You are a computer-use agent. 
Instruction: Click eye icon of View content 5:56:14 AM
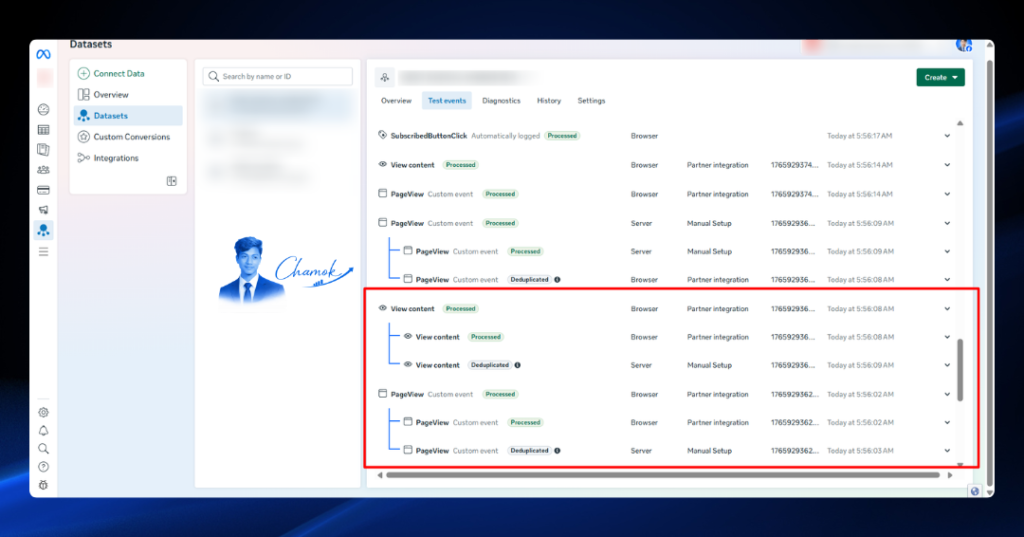(x=383, y=165)
